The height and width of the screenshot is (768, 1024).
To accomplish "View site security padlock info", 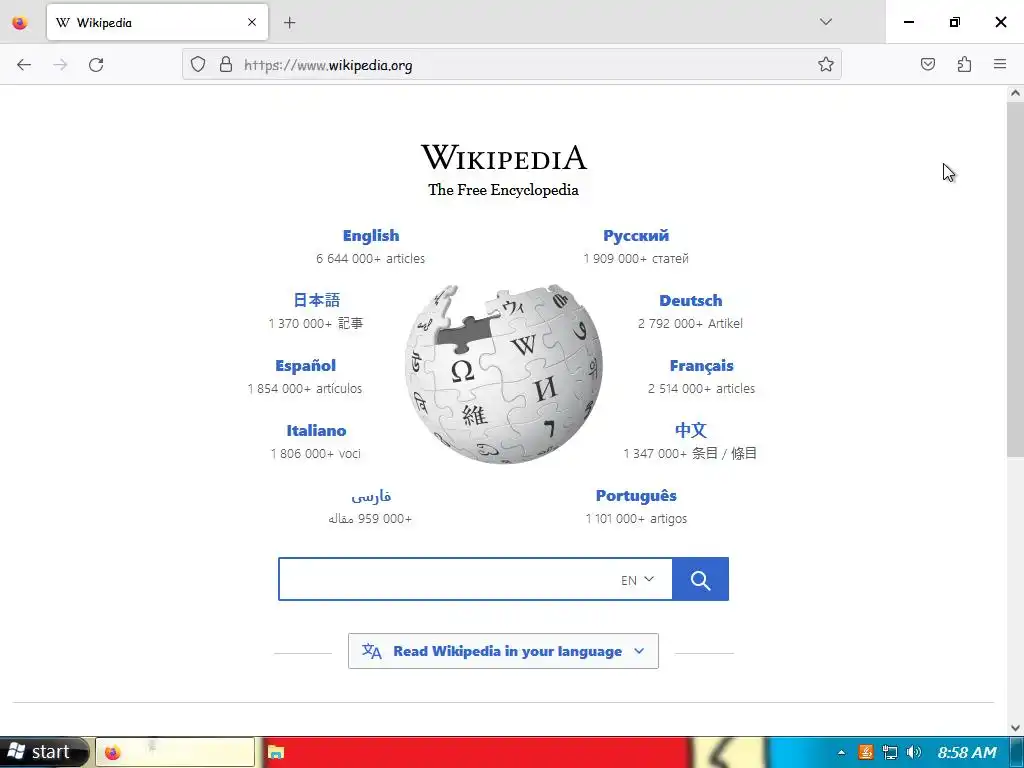I will 226,65.
